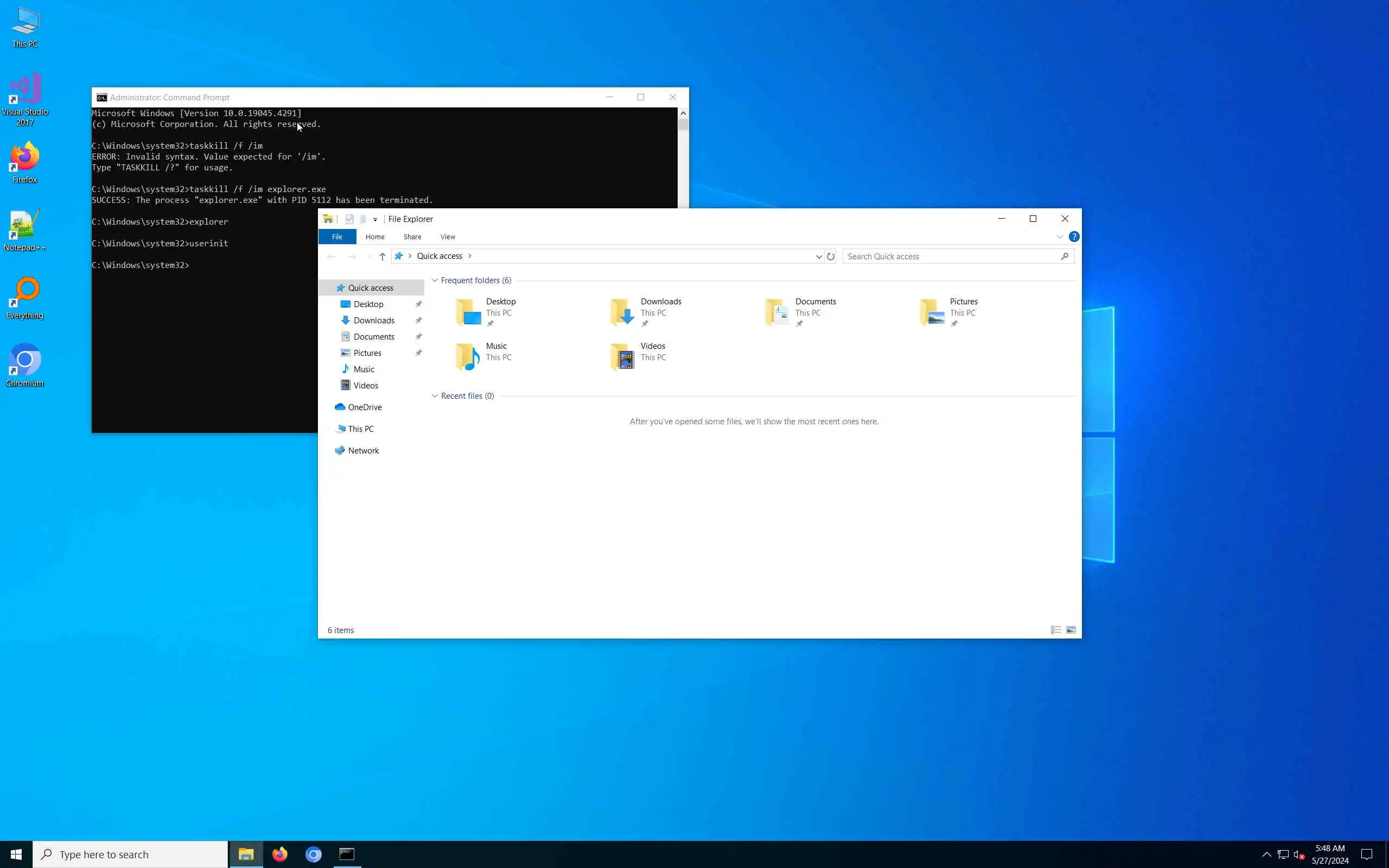Open Customize Quick Access Toolbar dropdown

tap(375, 219)
